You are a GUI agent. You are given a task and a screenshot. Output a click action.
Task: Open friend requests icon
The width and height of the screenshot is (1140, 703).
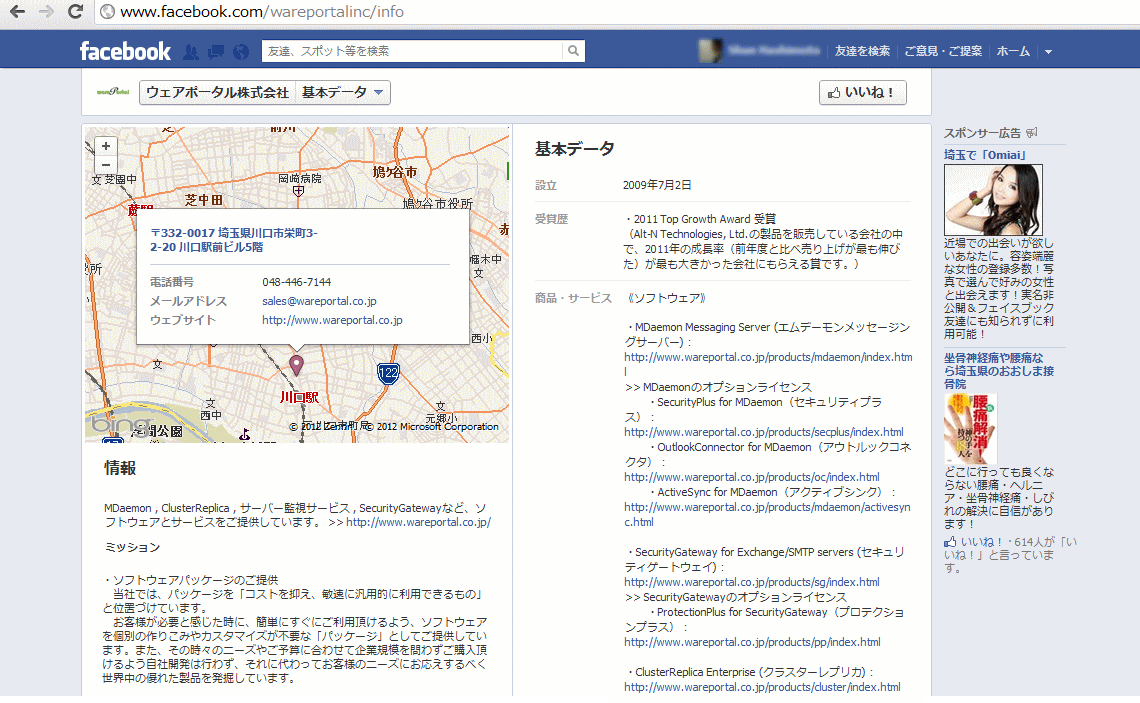pos(191,52)
